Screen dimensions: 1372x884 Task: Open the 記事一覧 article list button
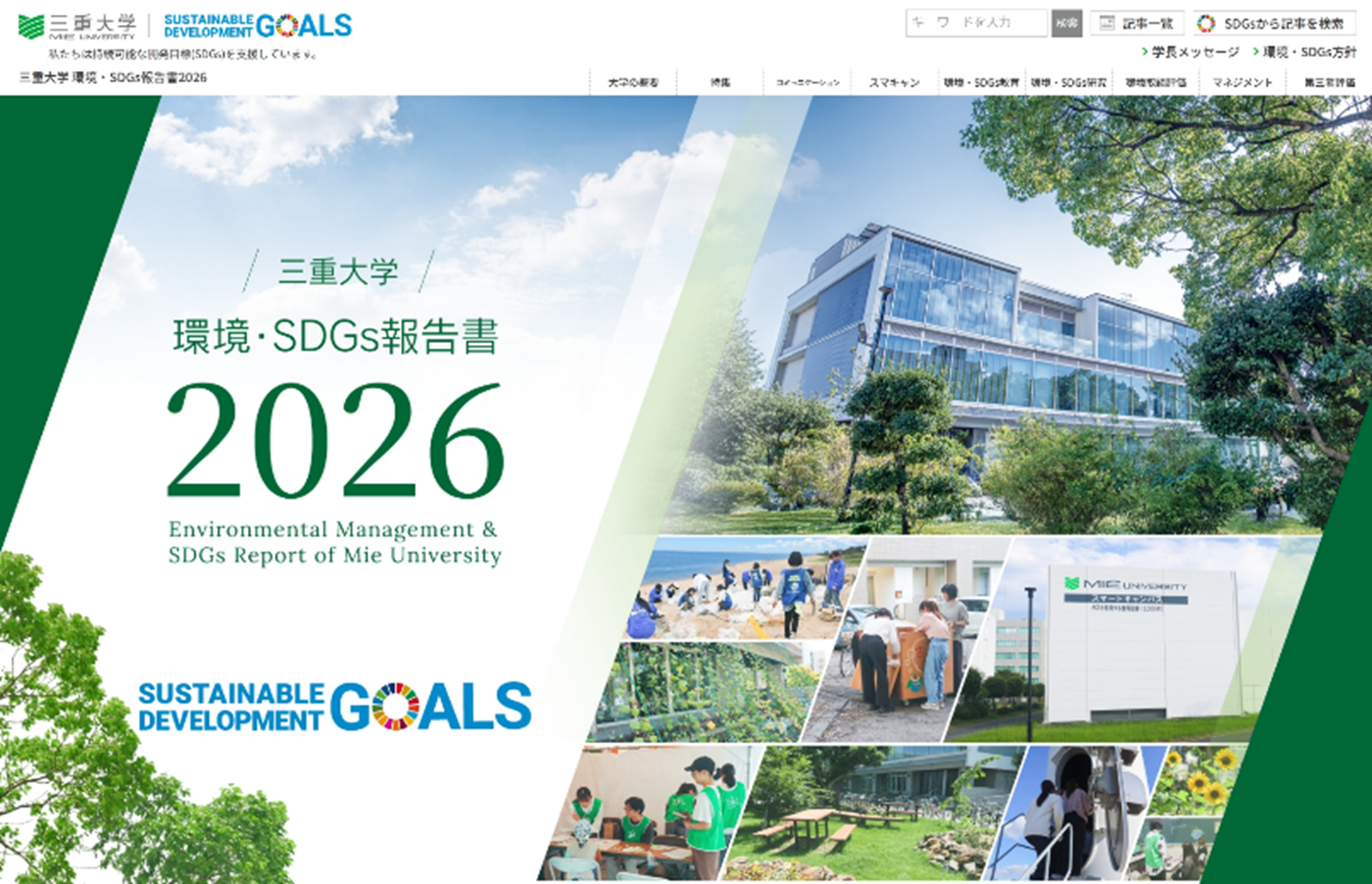pos(1137,23)
